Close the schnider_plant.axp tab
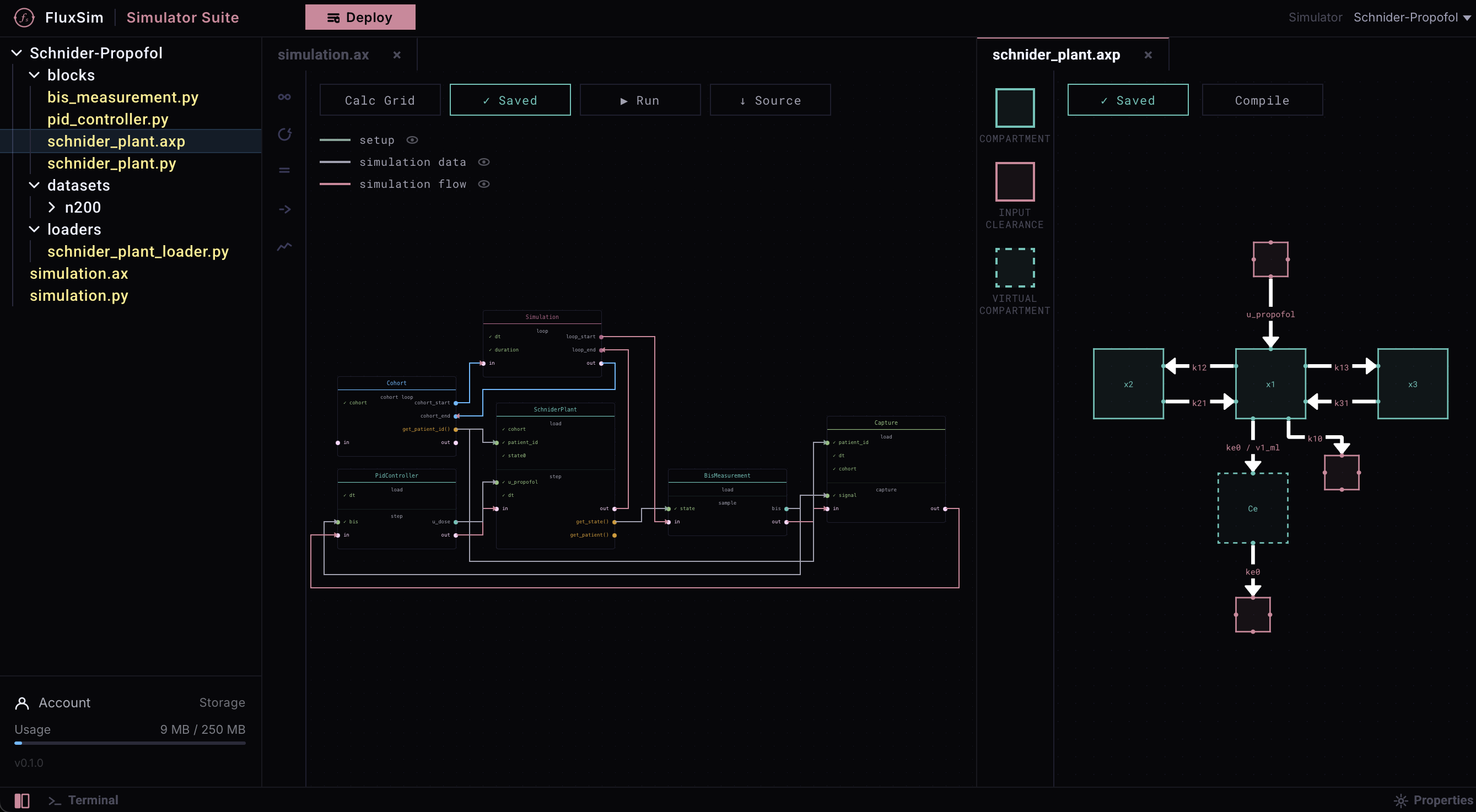This screenshot has height=812, width=1476. coord(1148,55)
